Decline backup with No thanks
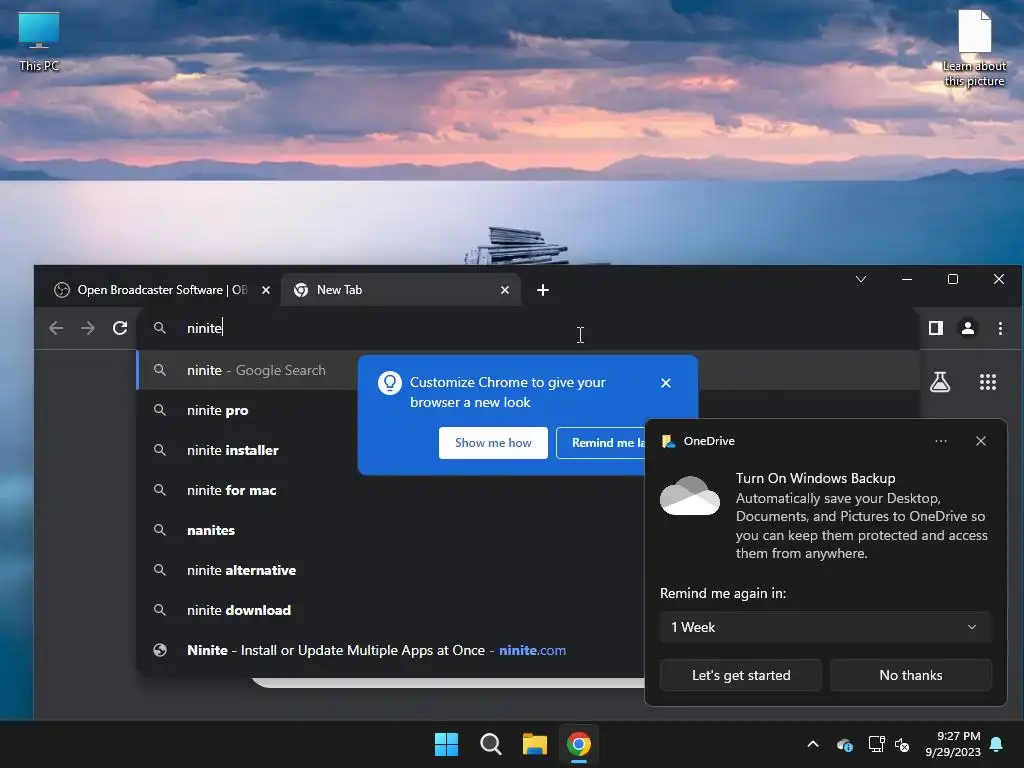1024x768 pixels. coord(910,675)
